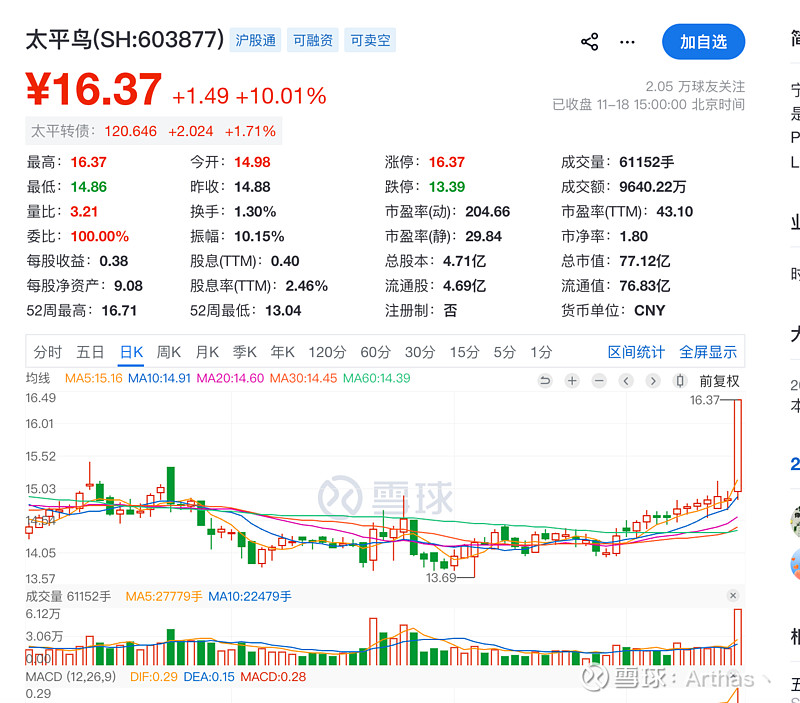Click the 可卖空 tag

tap(370, 40)
